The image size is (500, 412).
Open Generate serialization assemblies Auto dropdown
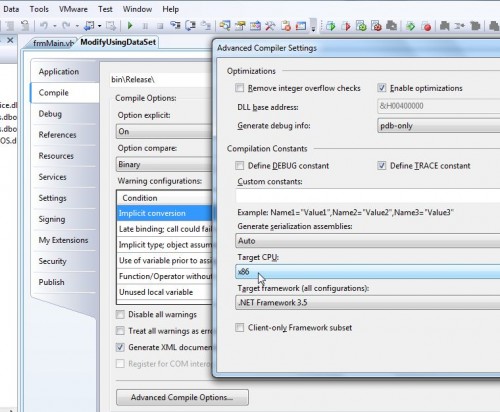tap(368, 241)
